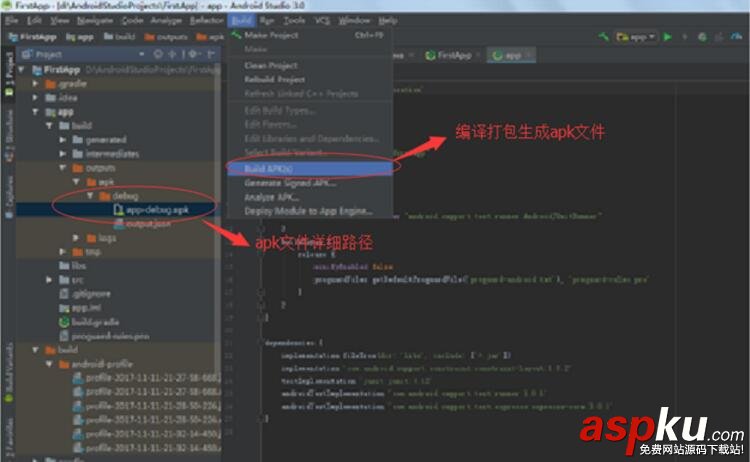
Task: Close the open Build menu
Action: [x=241, y=20]
